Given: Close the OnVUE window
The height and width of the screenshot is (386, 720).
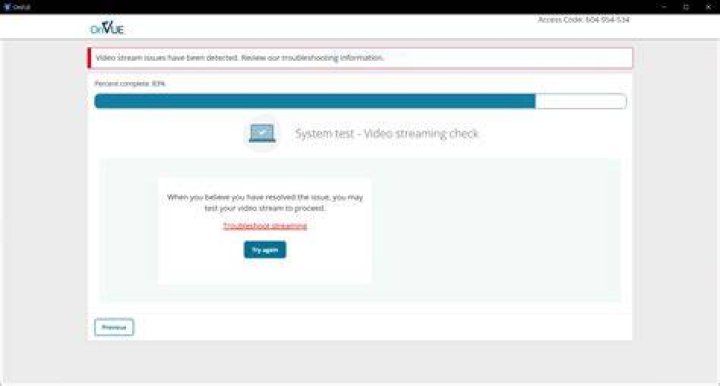Looking at the screenshot, I should tap(708, 7).
